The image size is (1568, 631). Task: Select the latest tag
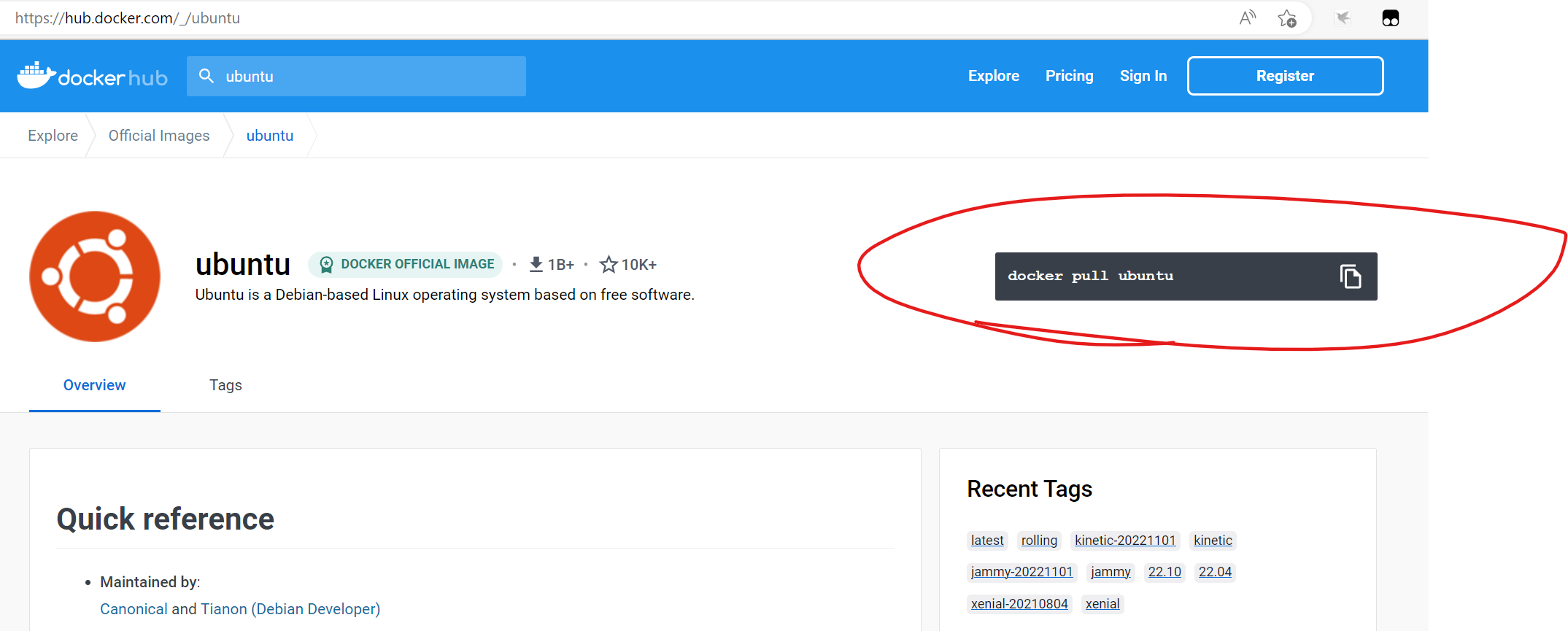coord(987,541)
